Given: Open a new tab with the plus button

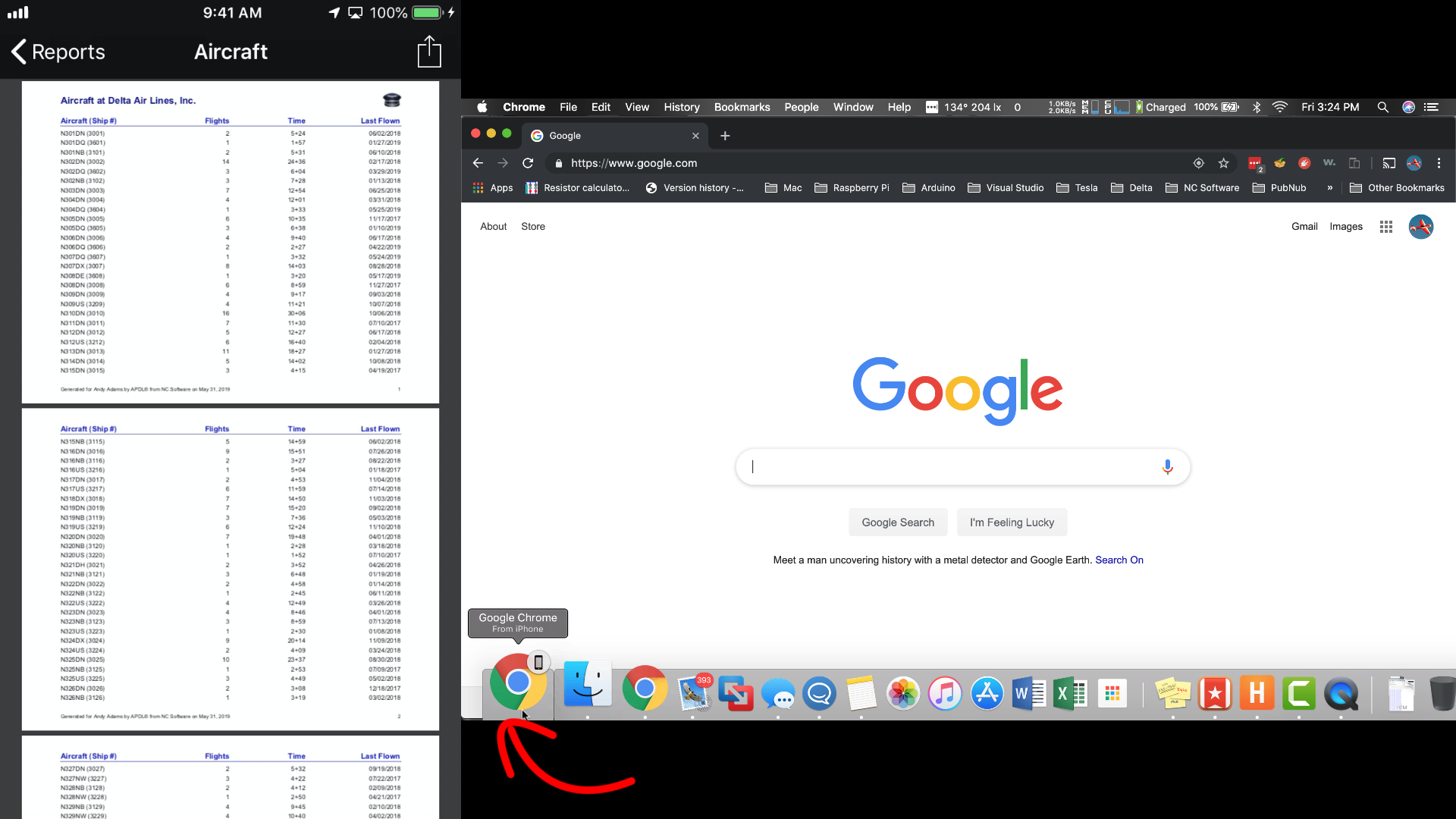Looking at the screenshot, I should (x=725, y=136).
